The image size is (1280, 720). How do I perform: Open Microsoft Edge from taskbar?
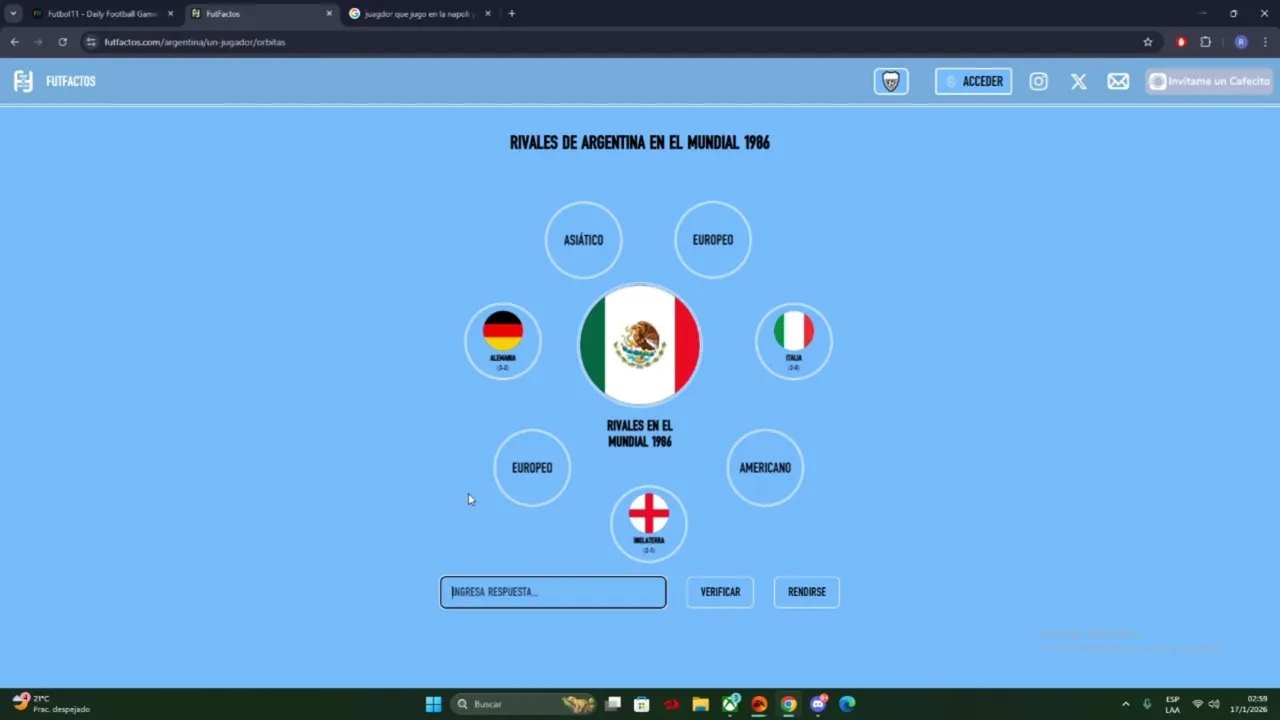tap(848, 704)
